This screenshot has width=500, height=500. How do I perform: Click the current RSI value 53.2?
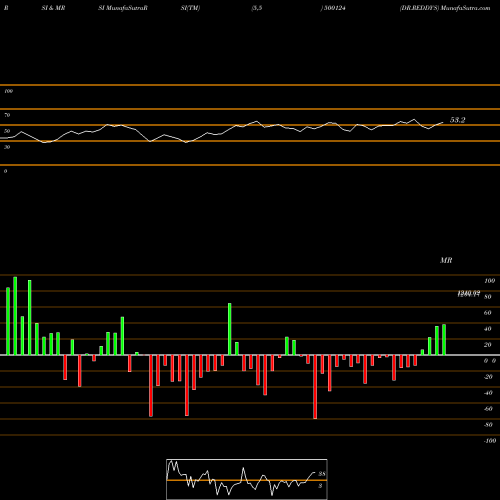coord(457,120)
